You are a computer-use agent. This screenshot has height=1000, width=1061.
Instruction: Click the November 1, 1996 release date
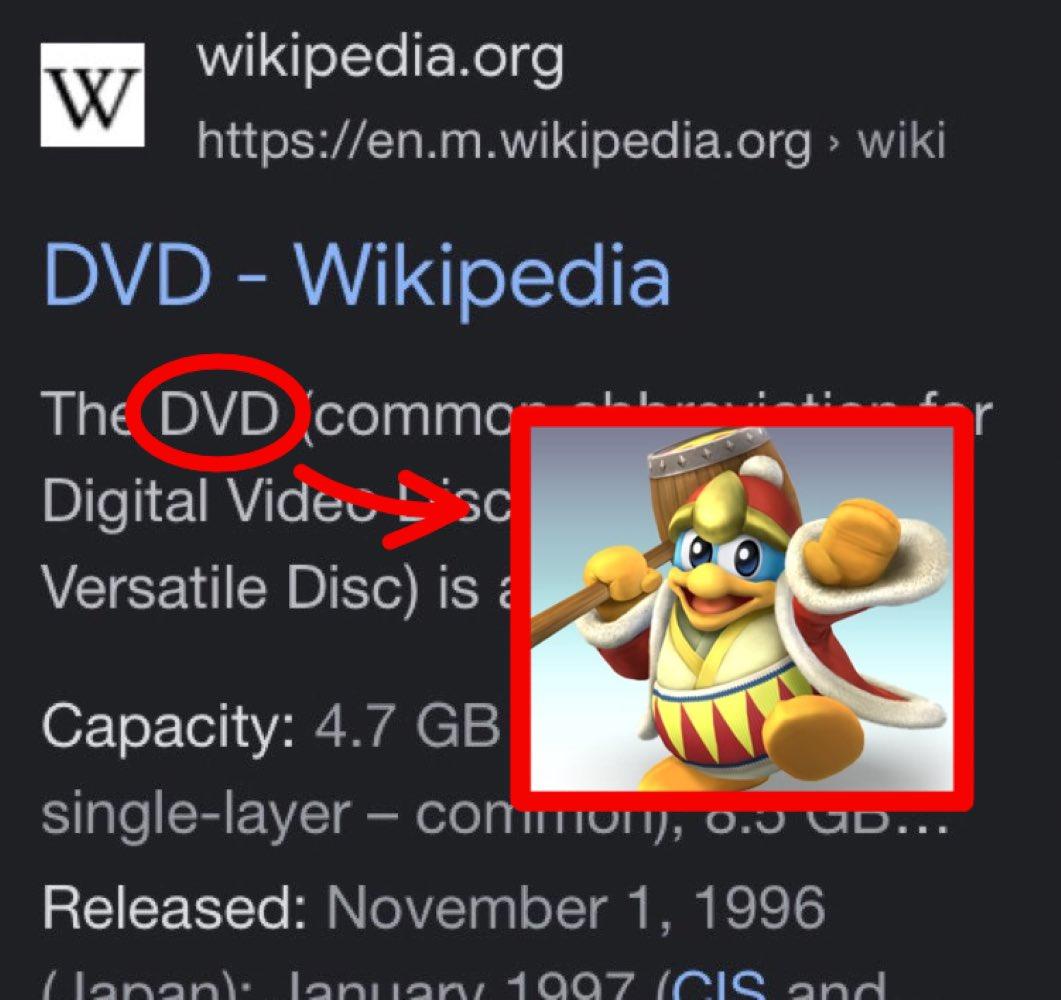coord(576,907)
